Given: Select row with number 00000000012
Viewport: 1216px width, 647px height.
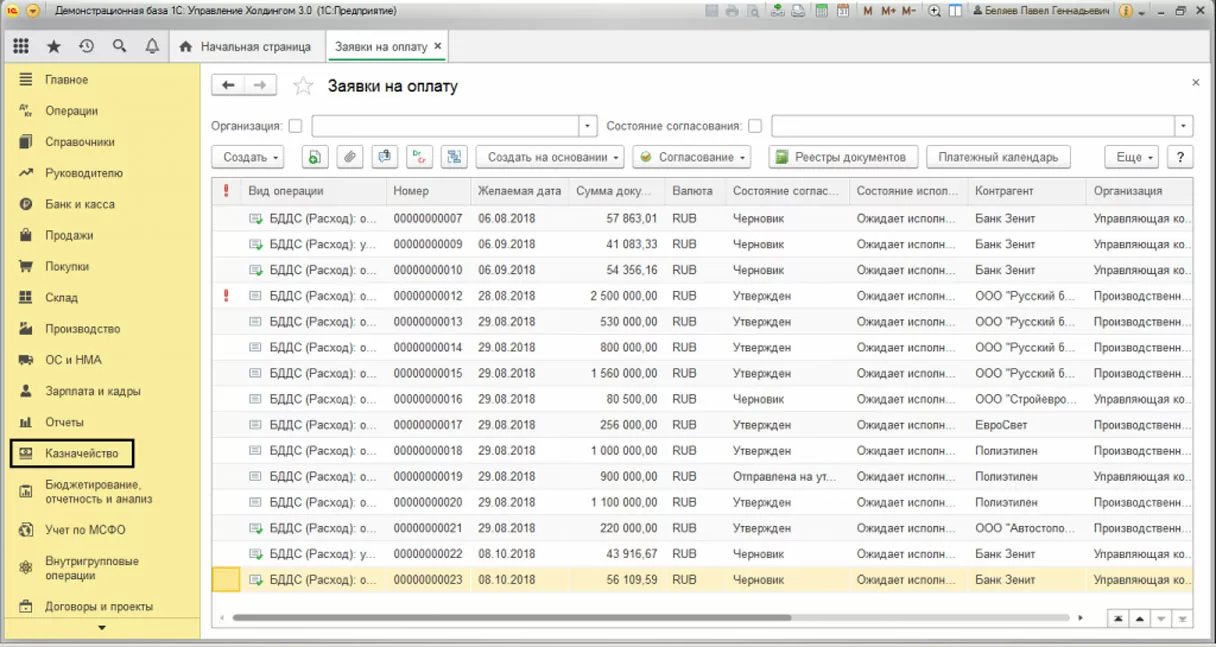Looking at the screenshot, I should coord(428,296).
